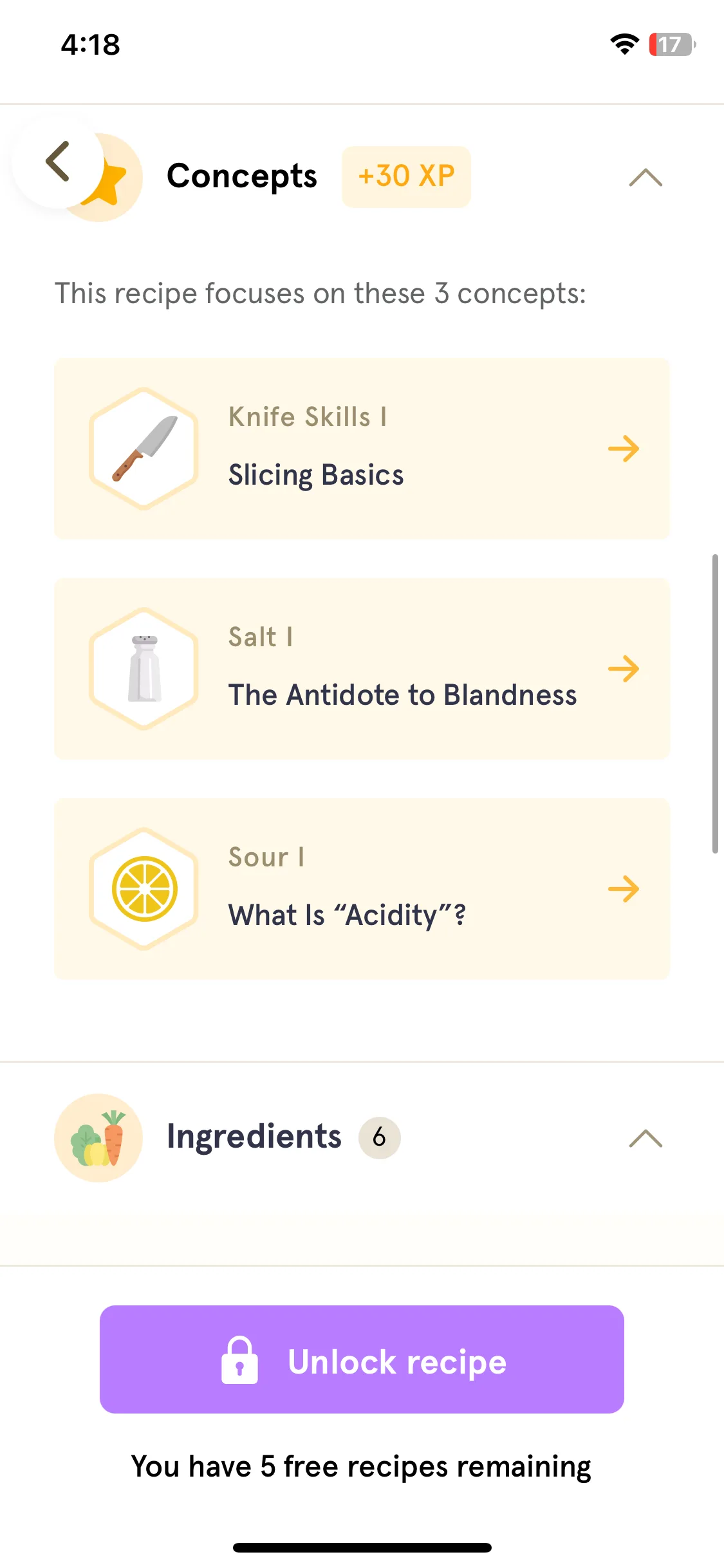Screen dimensions: 724x1568
Task: Tap the arrow on Antidote to Blandness card
Action: [624, 669]
